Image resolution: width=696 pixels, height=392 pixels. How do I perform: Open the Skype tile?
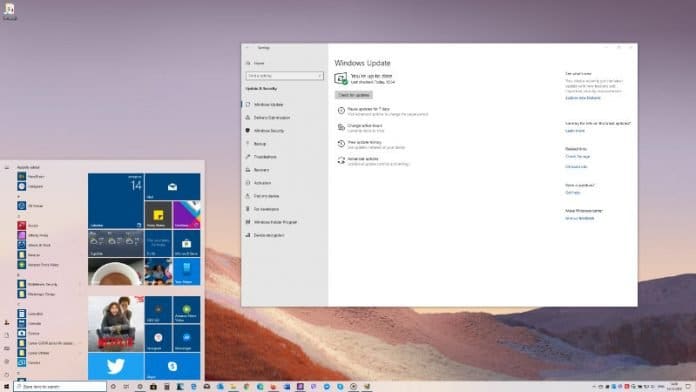point(172,366)
